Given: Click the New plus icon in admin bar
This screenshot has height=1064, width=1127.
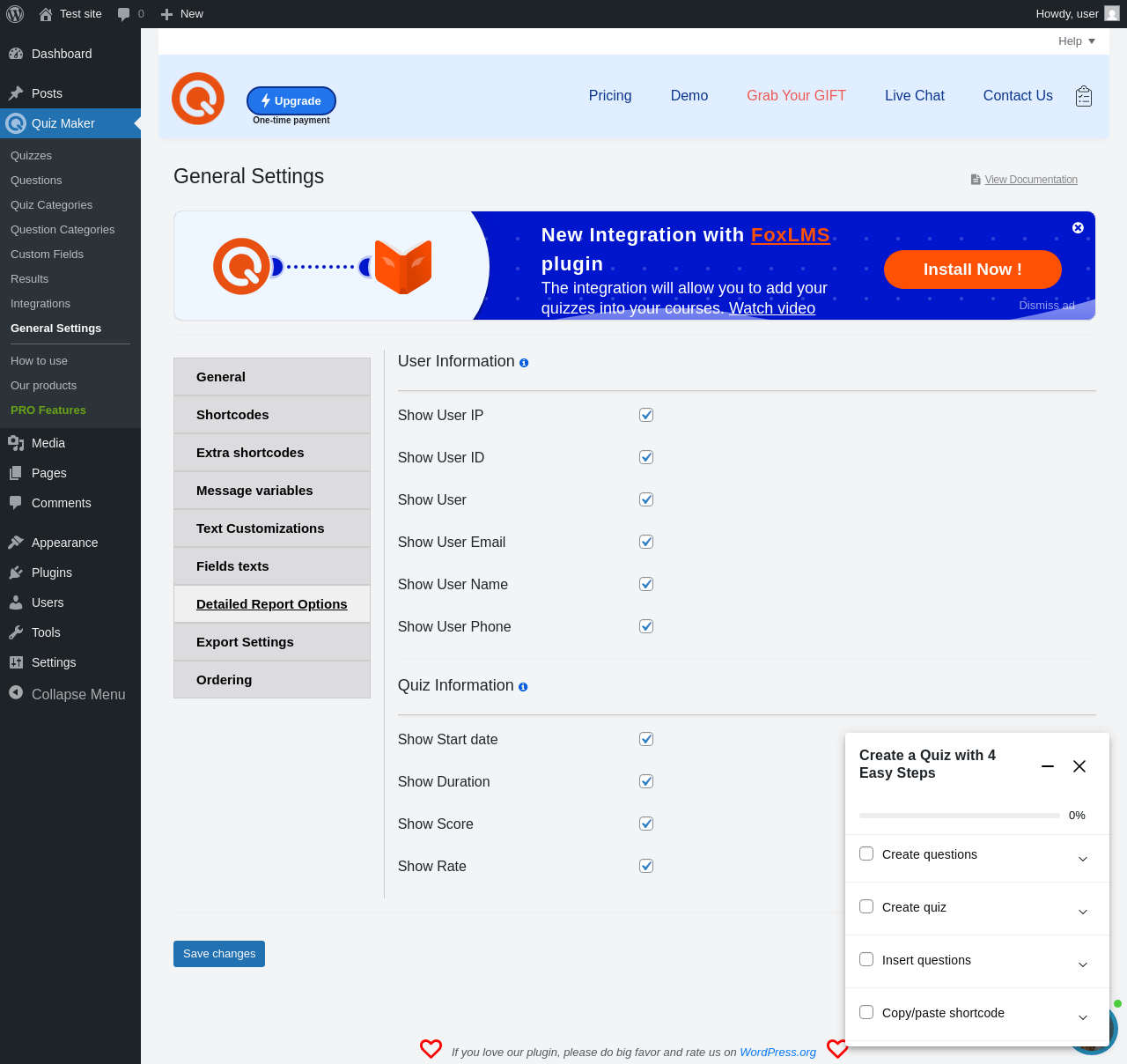Looking at the screenshot, I should [x=166, y=14].
